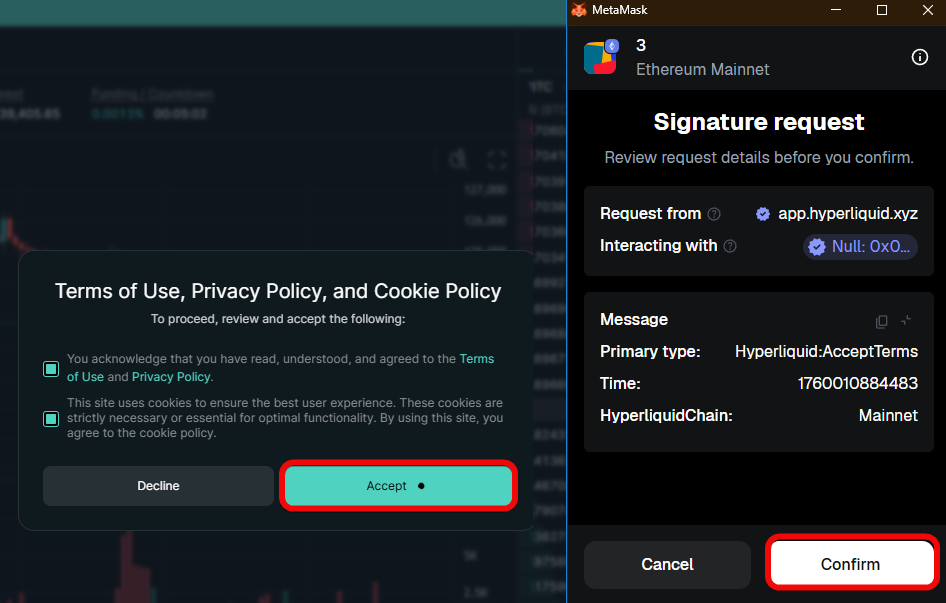This screenshot has width=946, height=603.
Task: Open the Privacy Policy link
Action: point(171,377)
